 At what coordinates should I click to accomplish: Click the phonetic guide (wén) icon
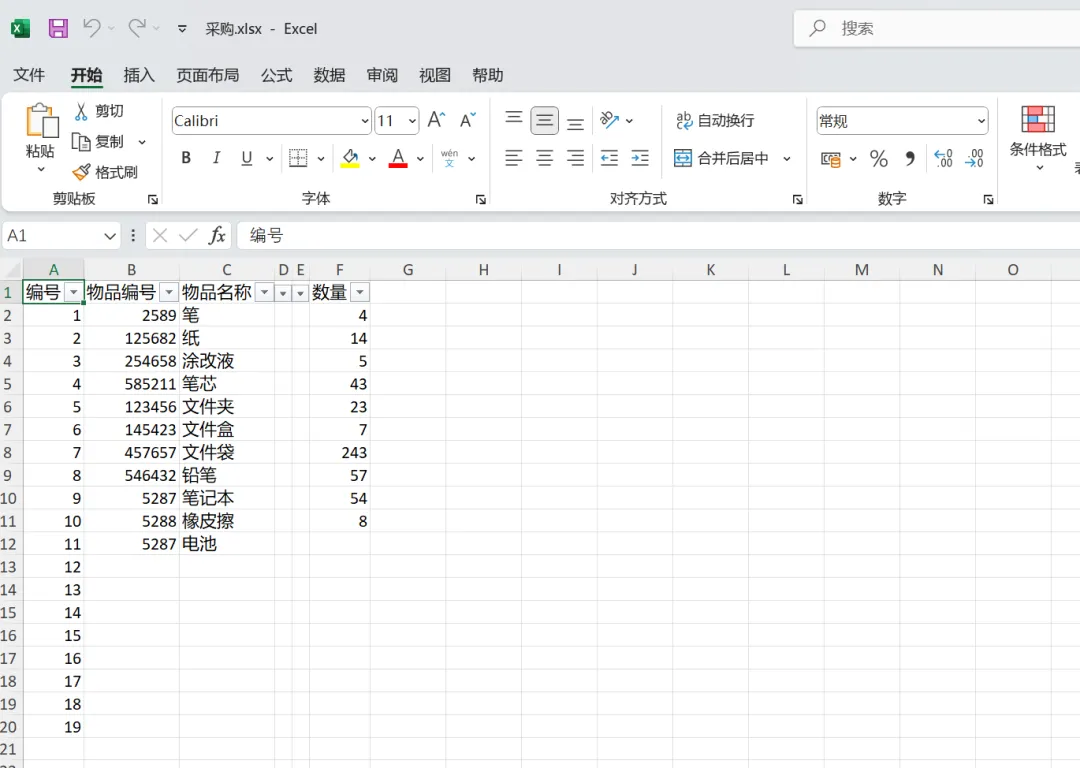450,158
